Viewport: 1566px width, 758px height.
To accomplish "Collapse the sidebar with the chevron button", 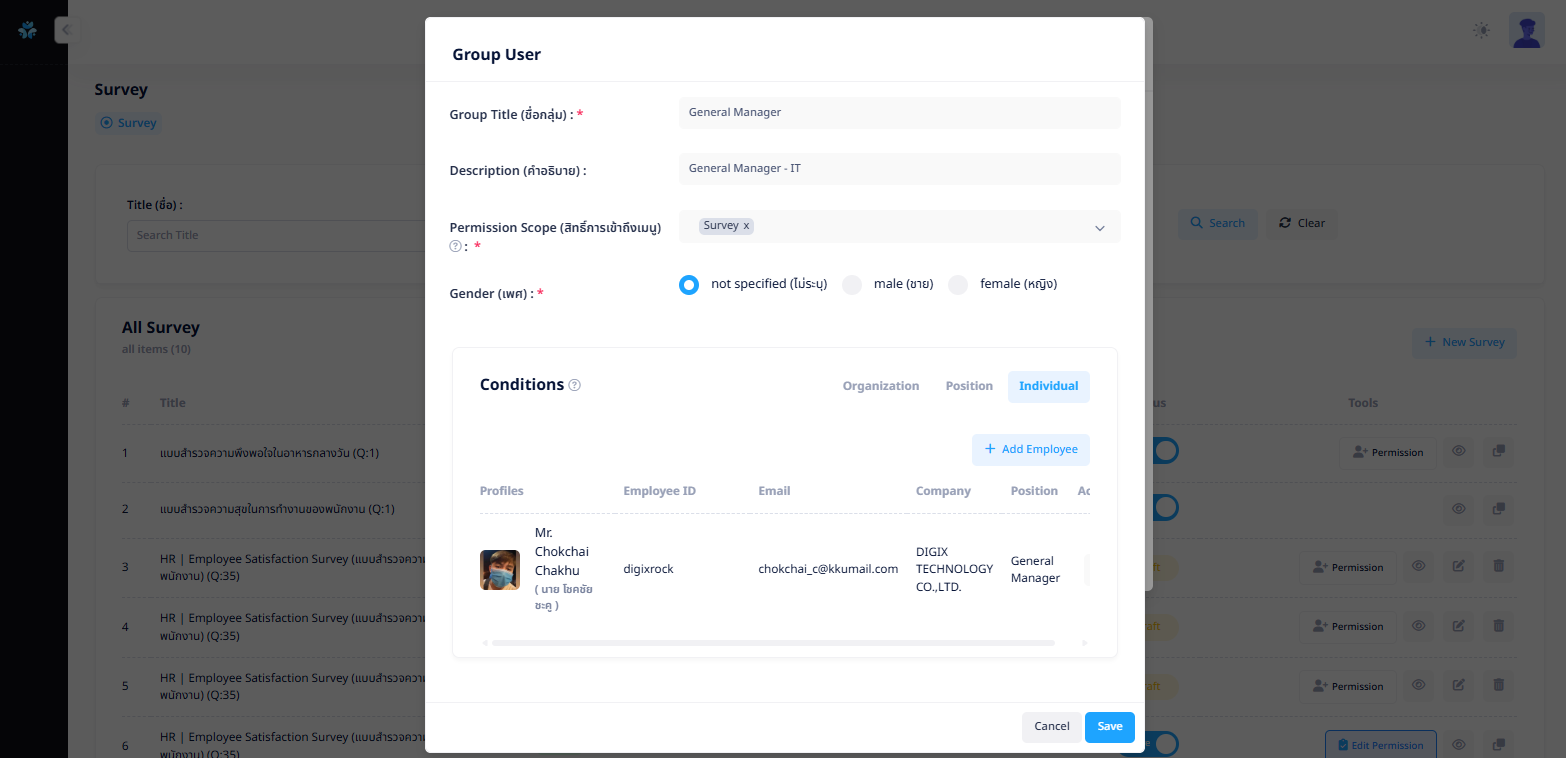I will pyautogui.click(x=67, y=30).
